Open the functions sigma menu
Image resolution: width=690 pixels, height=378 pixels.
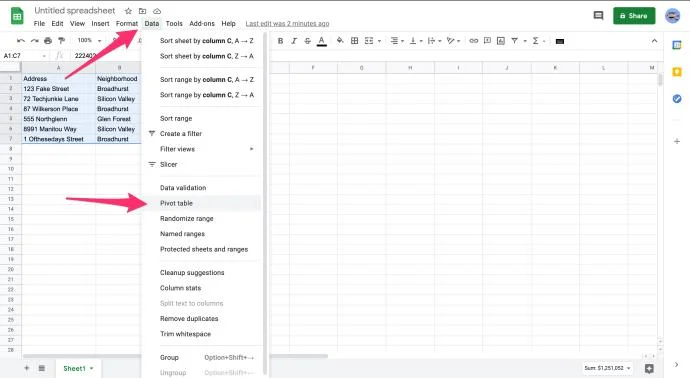pyautogui.click(x=536, y=41)
